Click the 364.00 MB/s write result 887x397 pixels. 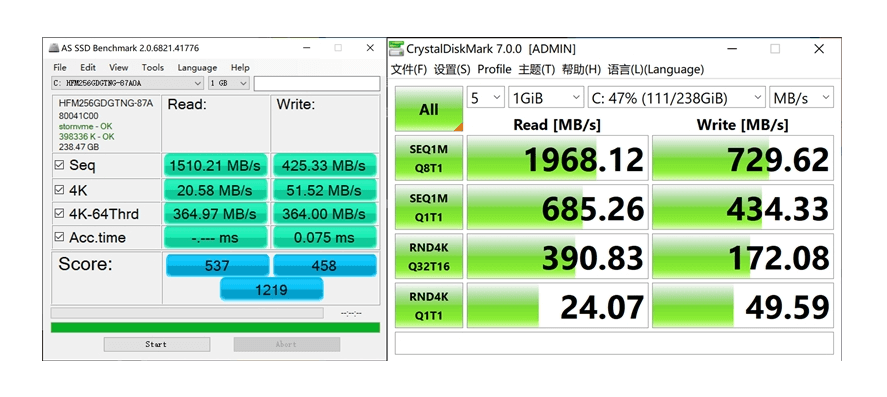point(325,214)
